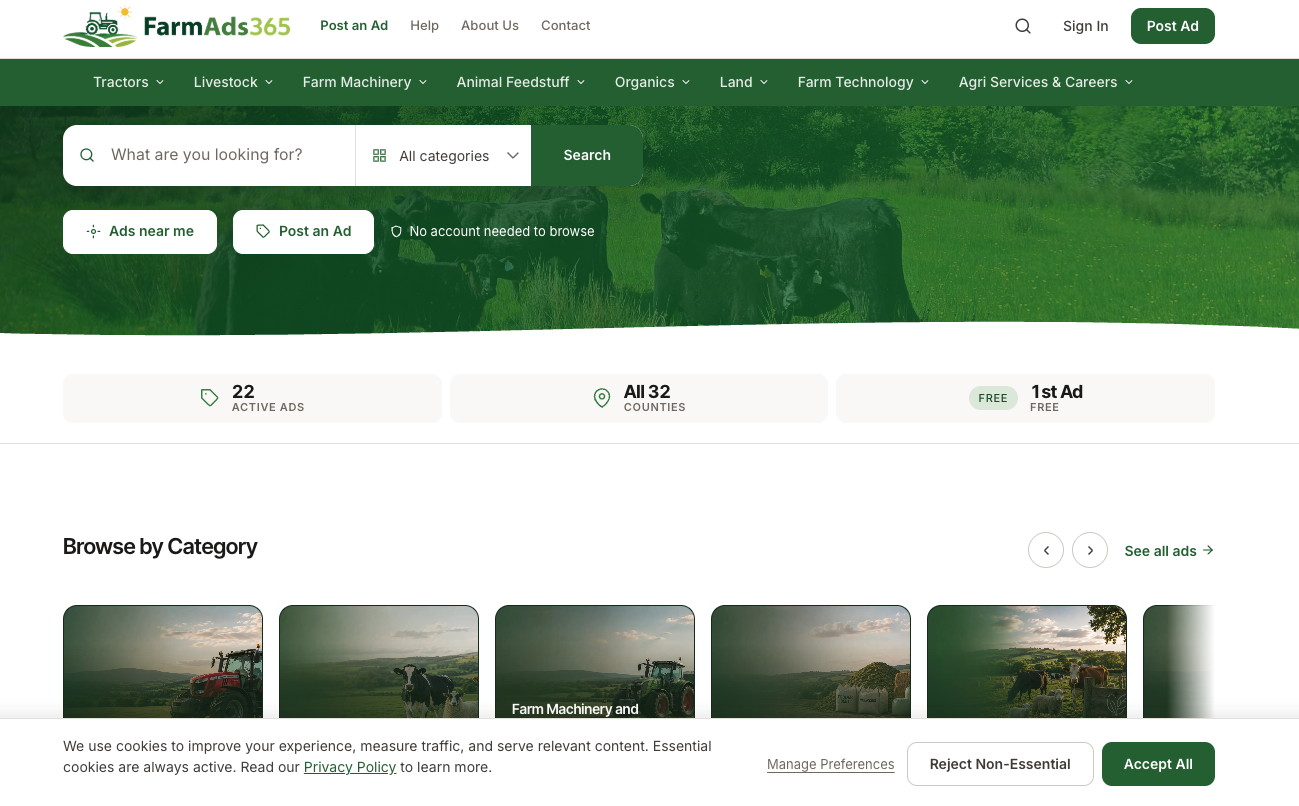
Task: Show next categories with right arrow
Action: click(x=1090, y=550)
